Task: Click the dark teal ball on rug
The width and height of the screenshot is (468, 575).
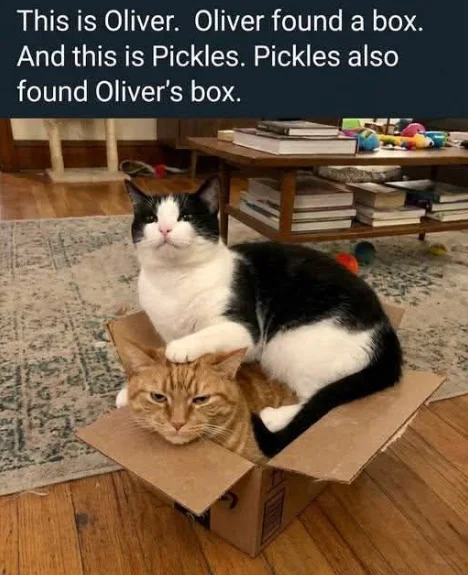Action: point(365,253)
